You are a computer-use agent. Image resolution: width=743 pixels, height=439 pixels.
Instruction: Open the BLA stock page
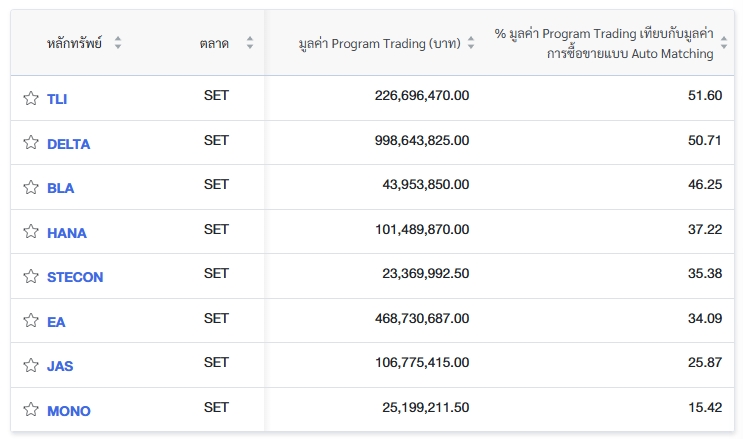click(x=60, y=188)
